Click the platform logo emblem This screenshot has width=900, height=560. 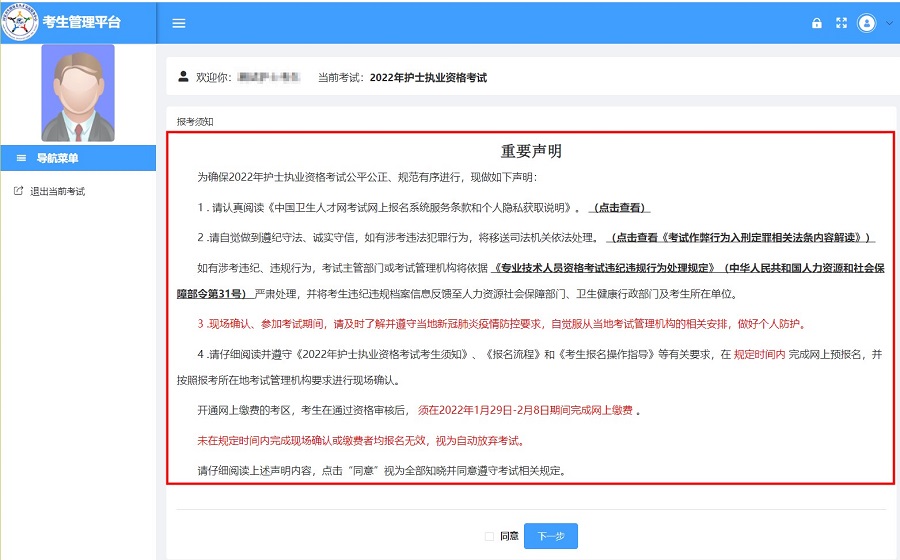(20, 22)
